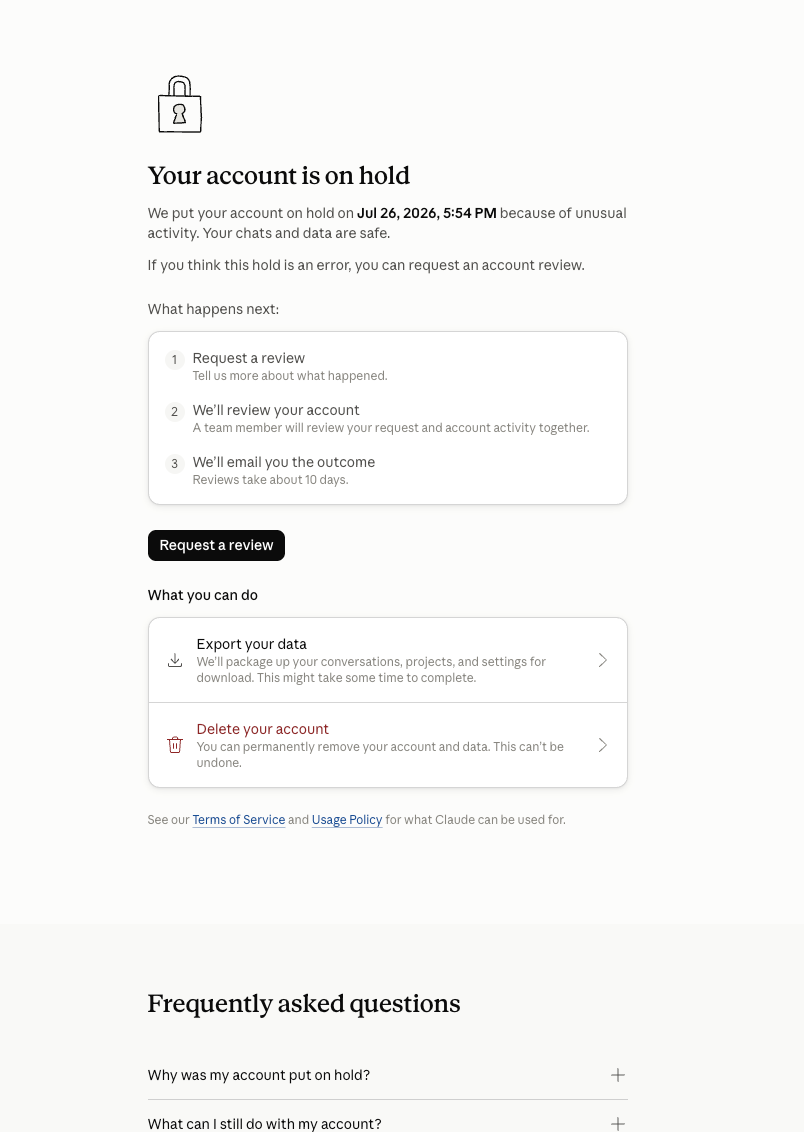The width and height of the screenshot is (804, 1132).
Task: Expand the plus icon for What can I still do
Action: [x=618, y=1123]
